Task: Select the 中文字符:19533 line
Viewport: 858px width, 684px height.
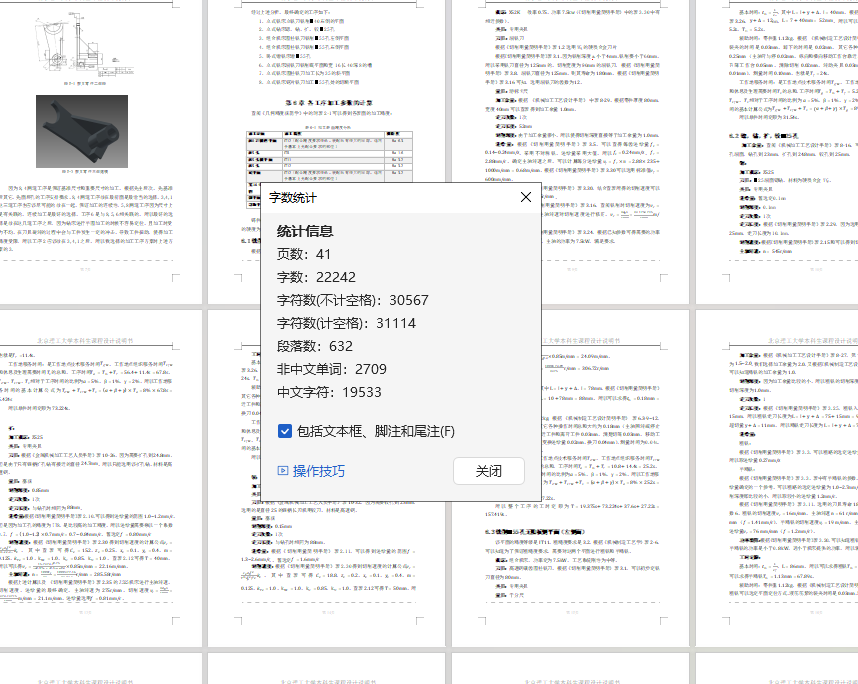Action: coord(329,392)
